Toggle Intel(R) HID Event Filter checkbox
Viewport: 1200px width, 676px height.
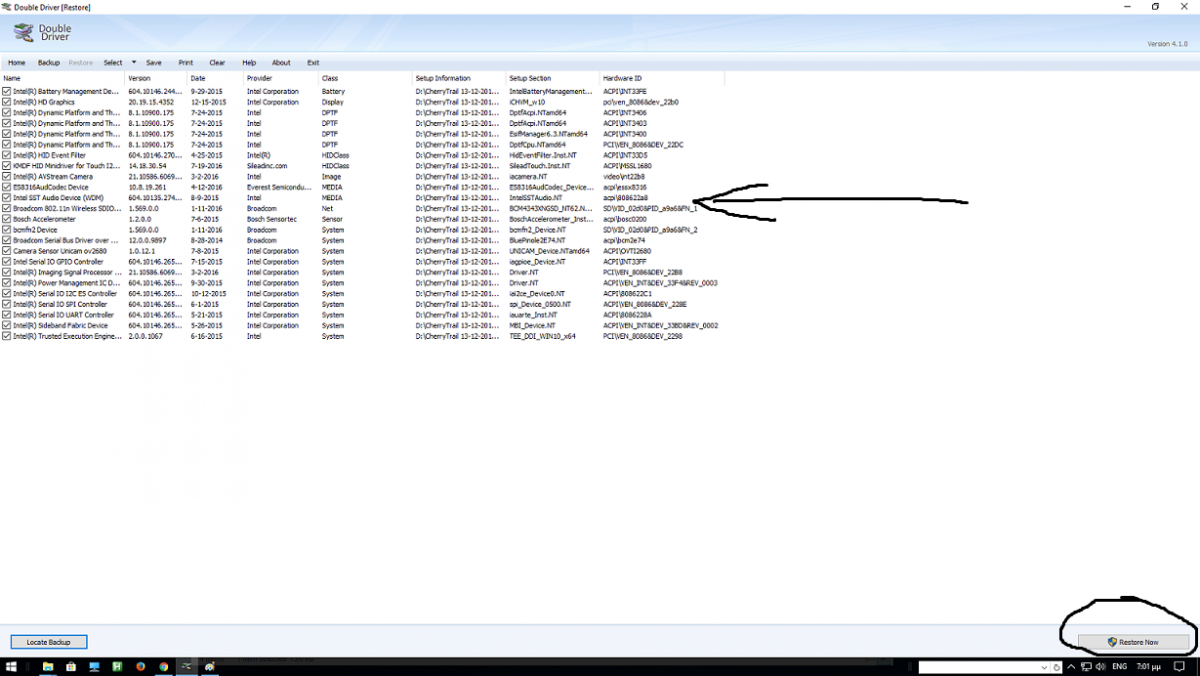(x=7, y=155)
